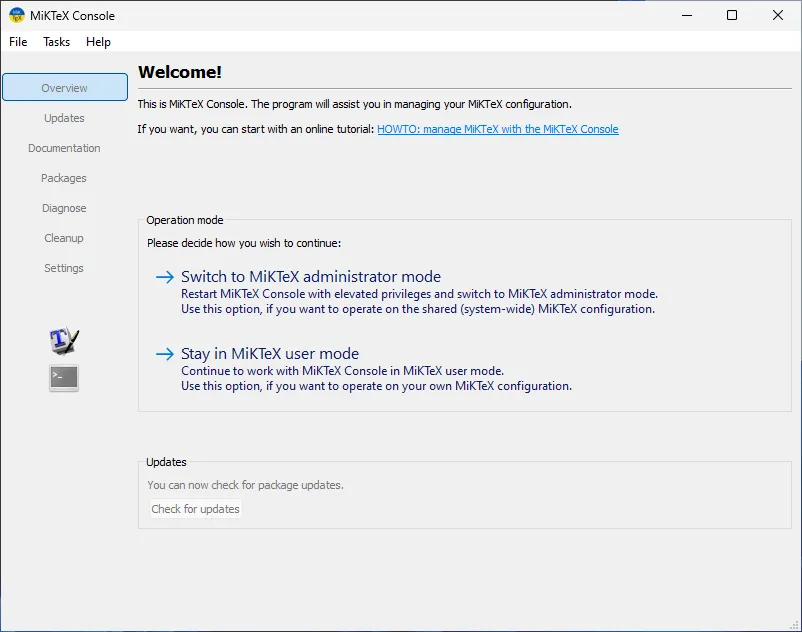
Task: Click the Welcome! heading
Action: point(180,72)
